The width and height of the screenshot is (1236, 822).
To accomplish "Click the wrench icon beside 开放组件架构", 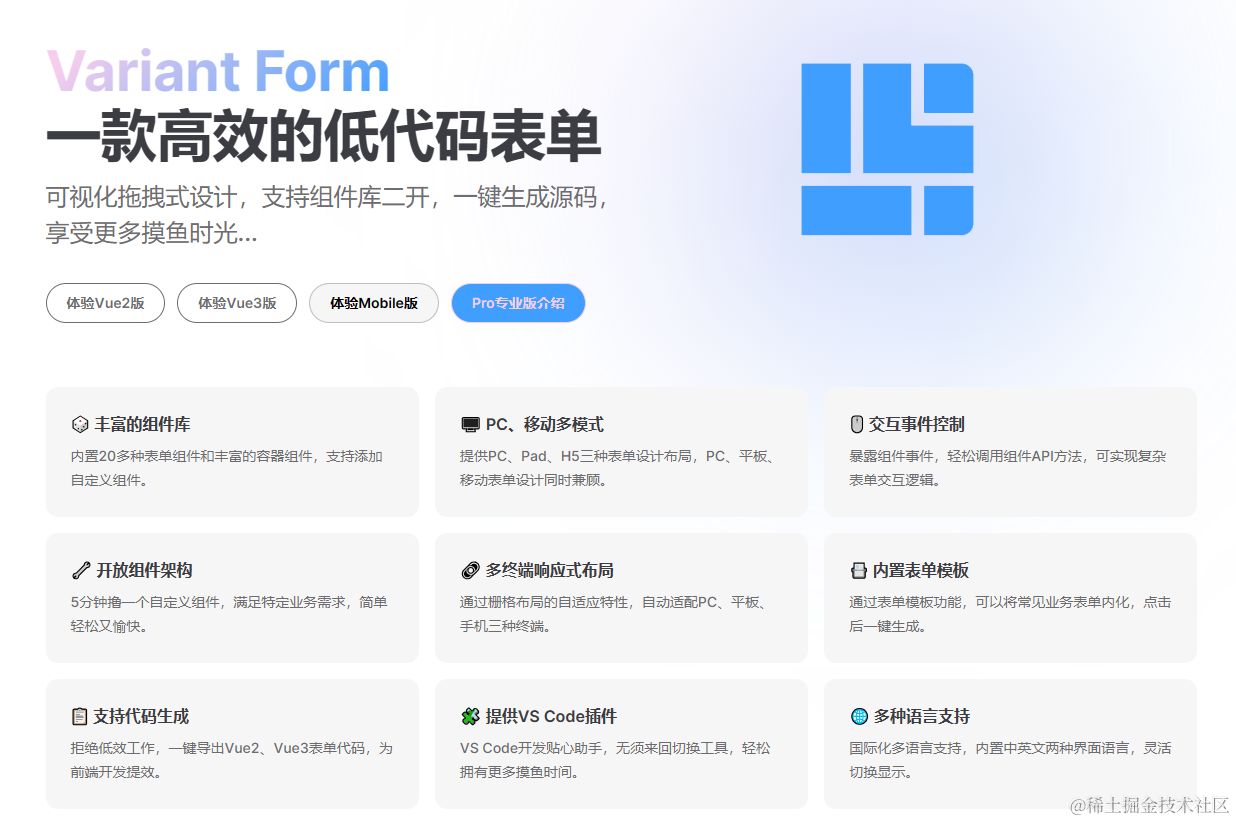I will click(80, 571).
